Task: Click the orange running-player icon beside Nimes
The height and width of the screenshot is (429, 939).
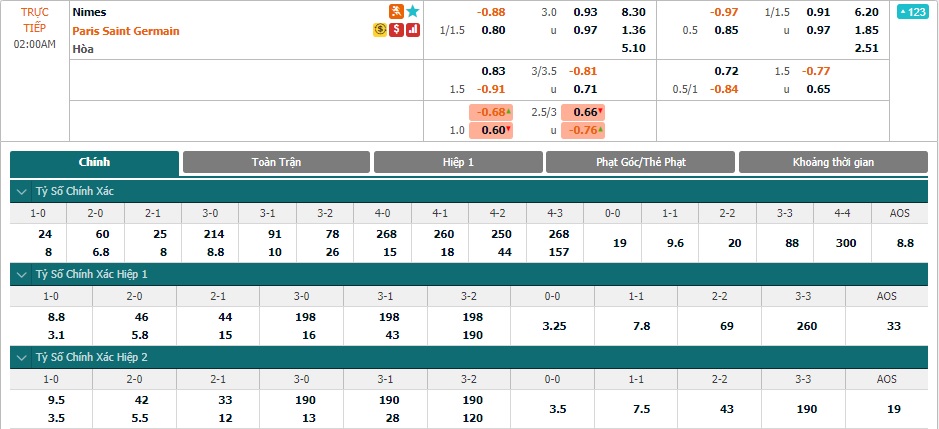Action: (x=396, y=11)
